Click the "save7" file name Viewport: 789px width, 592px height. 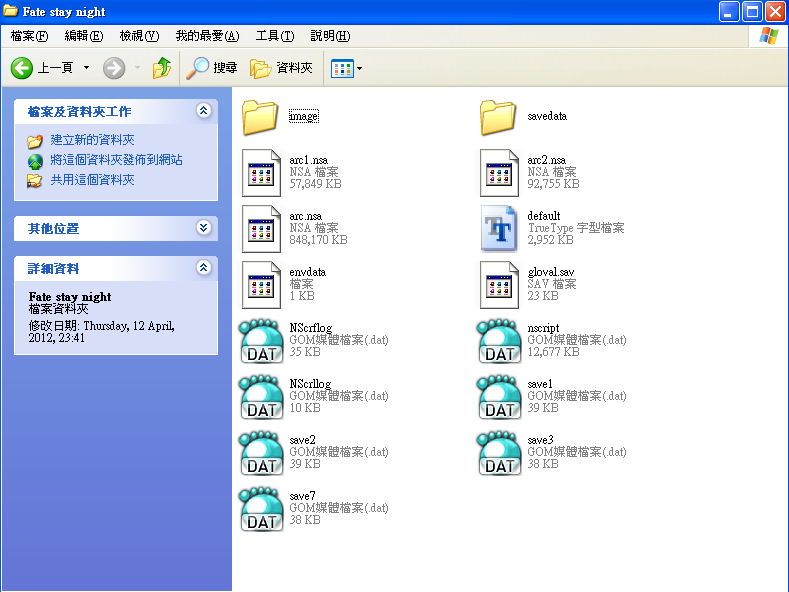302,496
